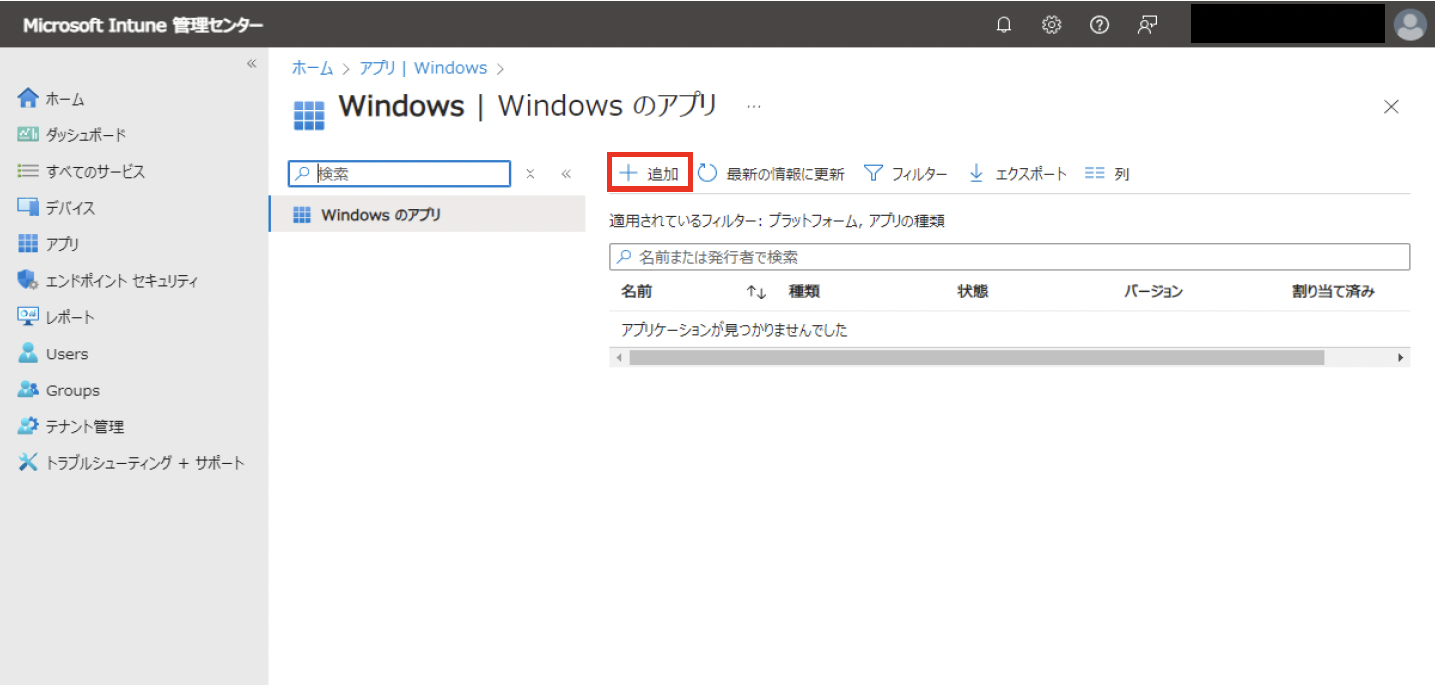Close the Windows apps blade
The height and width of the screenshot is (686, 1438).
click(x=1391, y=107)
